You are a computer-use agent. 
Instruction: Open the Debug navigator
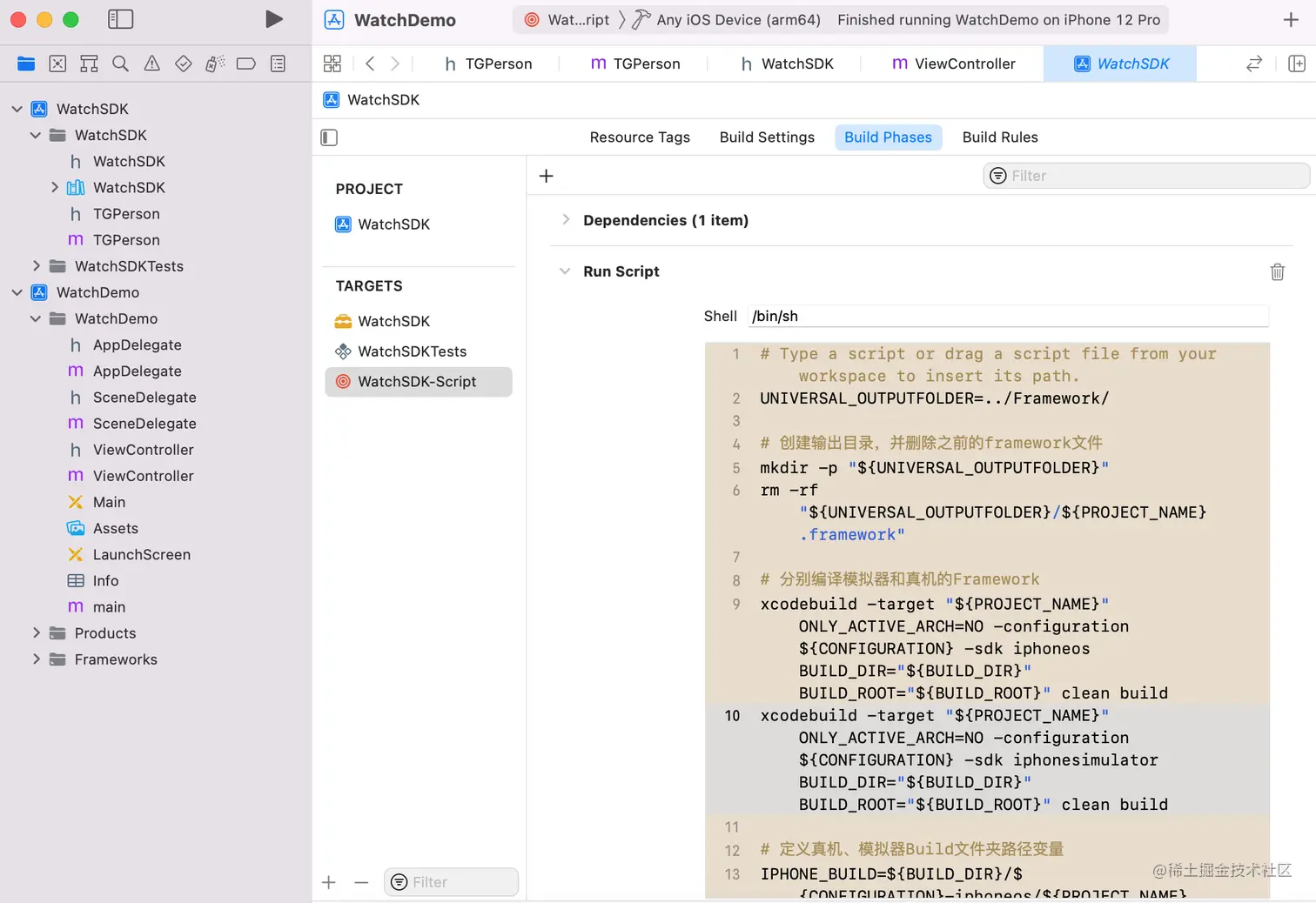(214, 64)
